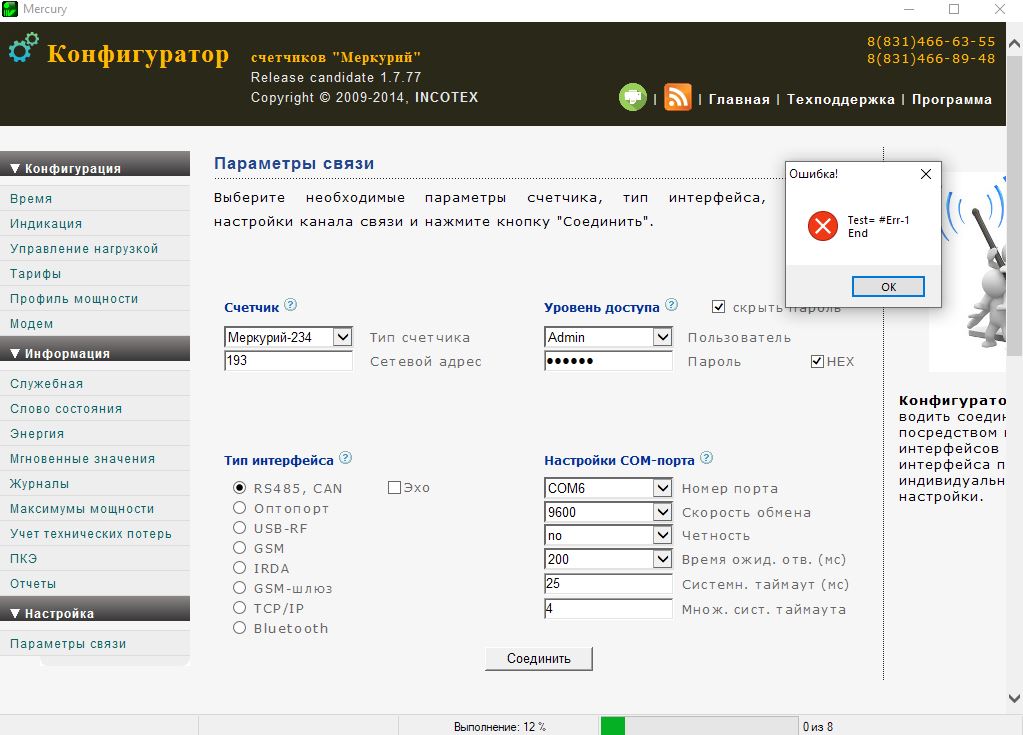1023x735 pixels.
Task: Click the Выполнение: 12 % status text
Action: (500, 727)
